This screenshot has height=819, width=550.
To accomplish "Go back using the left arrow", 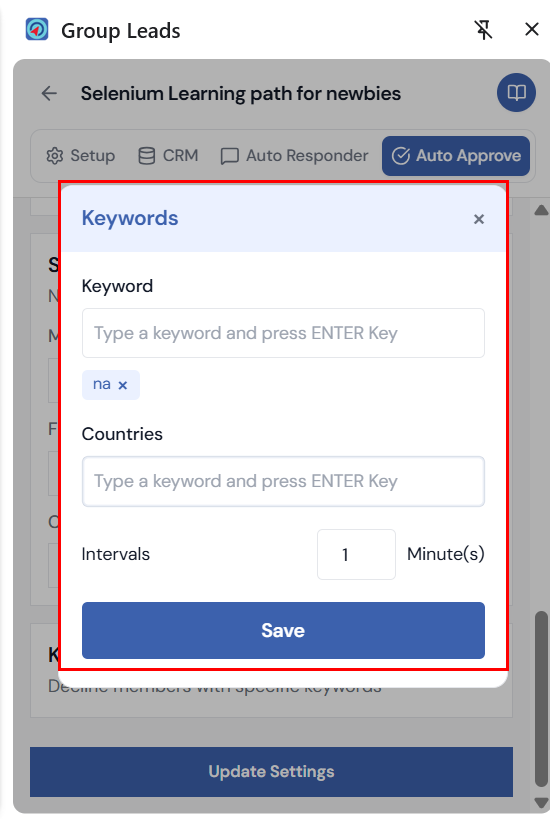I will coord(49,93).
